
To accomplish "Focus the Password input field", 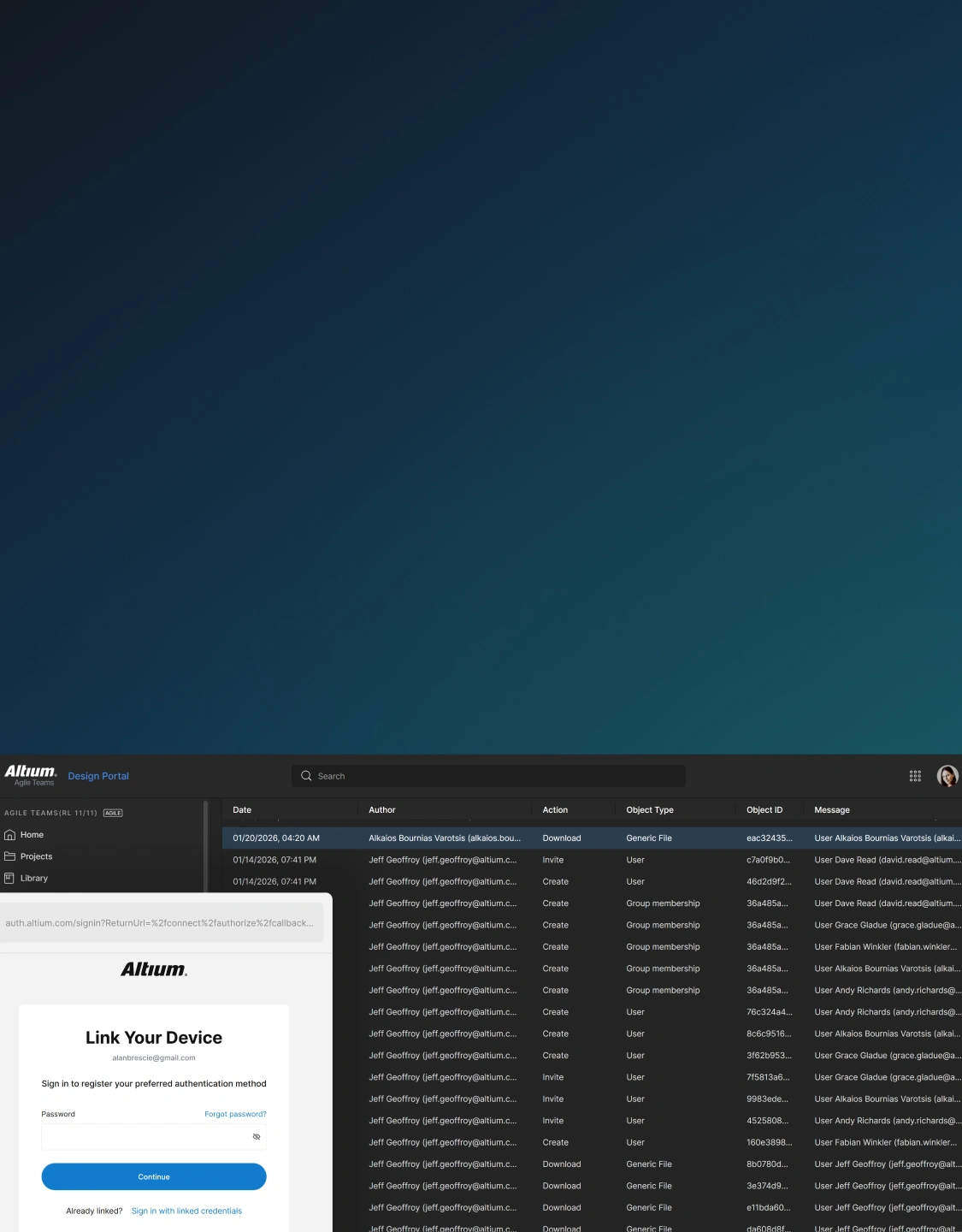I will (145, 1137).
